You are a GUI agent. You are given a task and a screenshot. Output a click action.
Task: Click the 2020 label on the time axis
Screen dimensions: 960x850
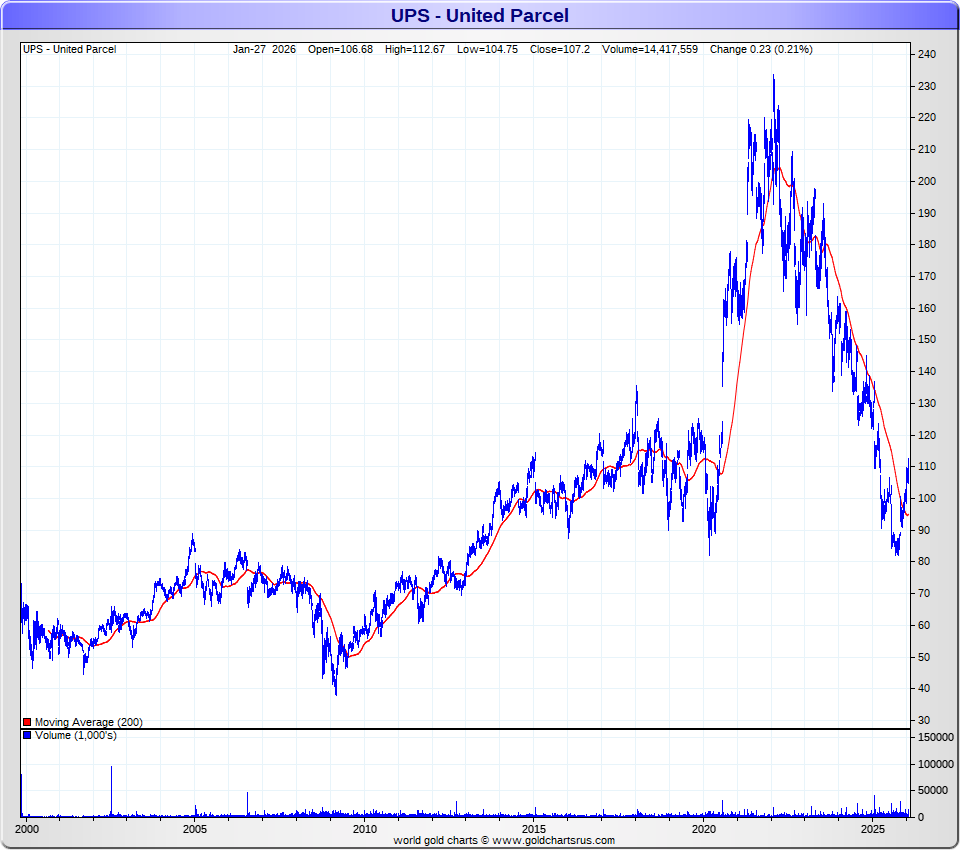[x=703, y=829]
